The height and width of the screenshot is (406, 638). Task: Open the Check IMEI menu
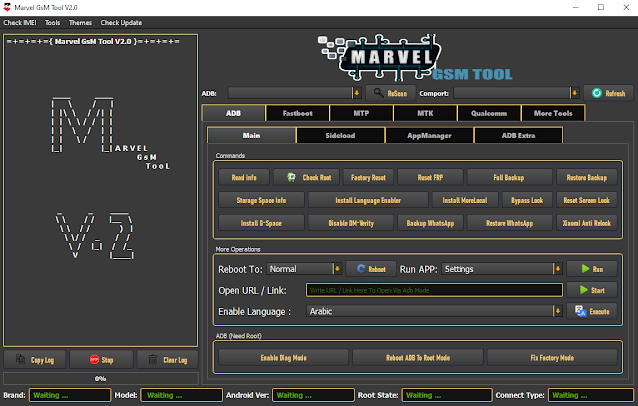[x=20, y=23]
